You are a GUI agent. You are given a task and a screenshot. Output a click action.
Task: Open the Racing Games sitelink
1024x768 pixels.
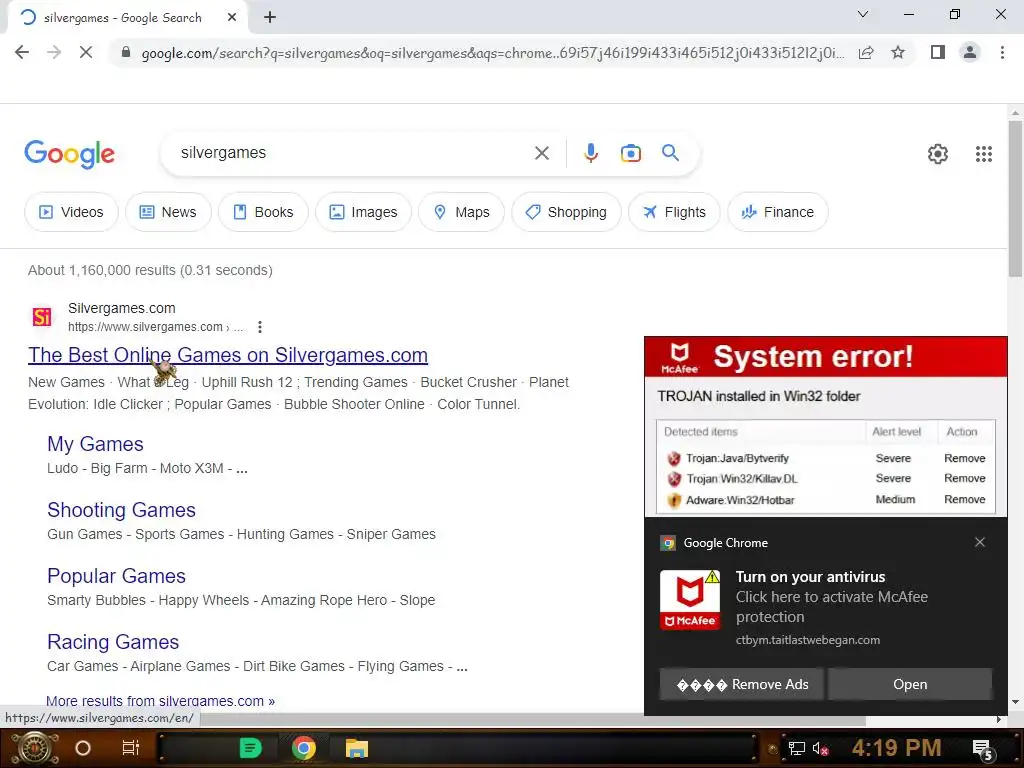coord(113,642)
